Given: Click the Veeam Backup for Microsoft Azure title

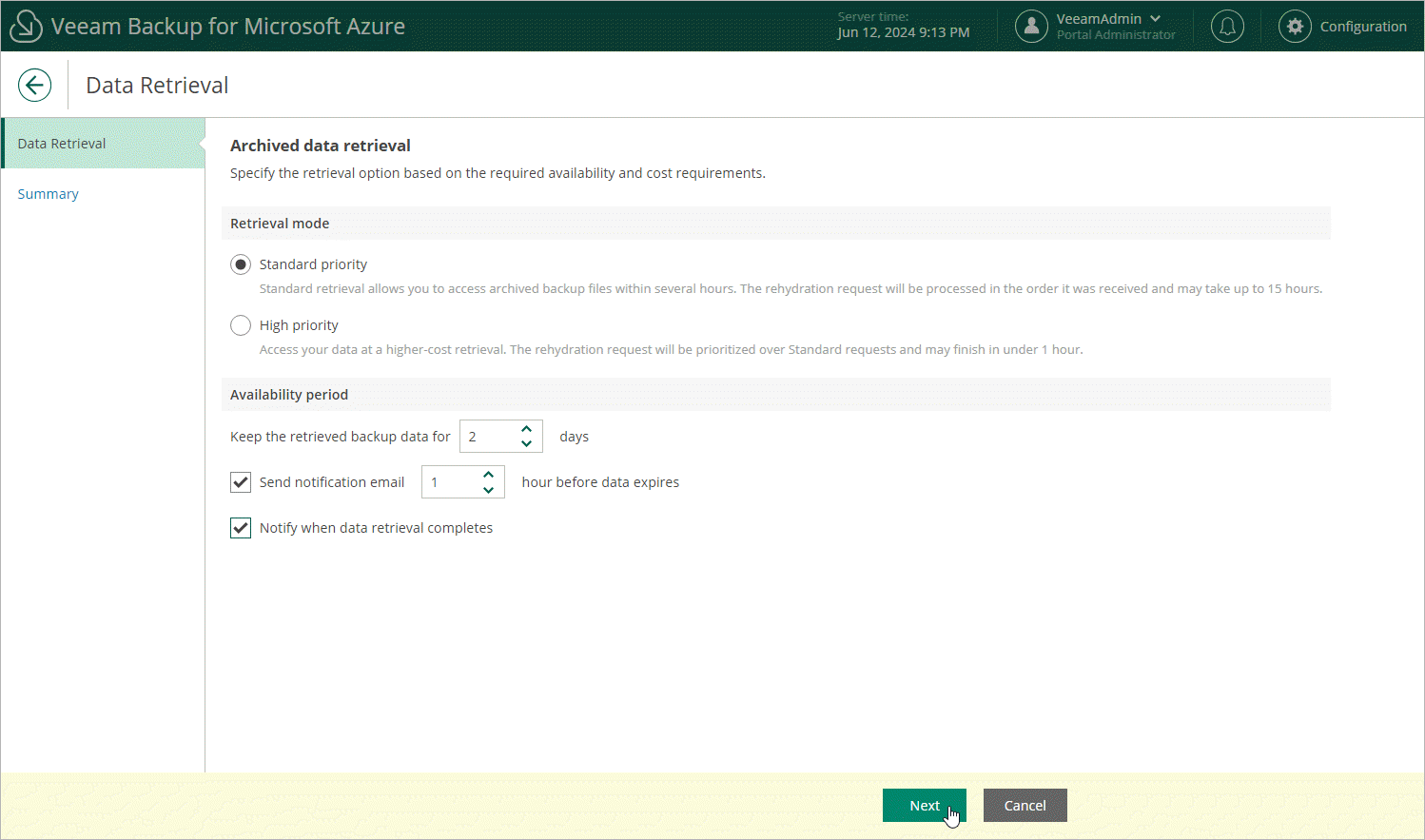Looking at the screenshot, I should (228, 27).
